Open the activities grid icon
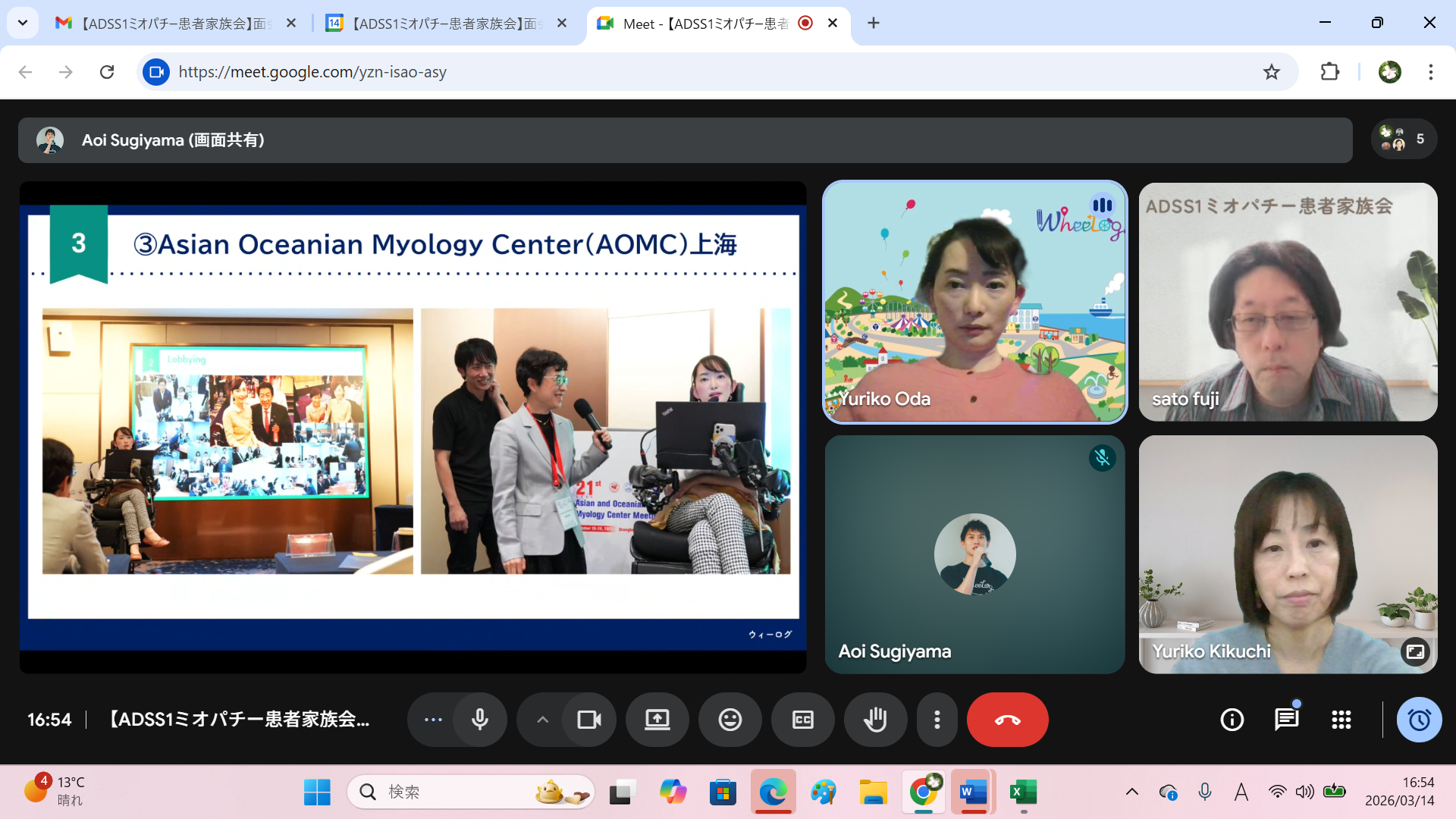The width and height of the screenshot is (1456, 819). click(1341, 720)
